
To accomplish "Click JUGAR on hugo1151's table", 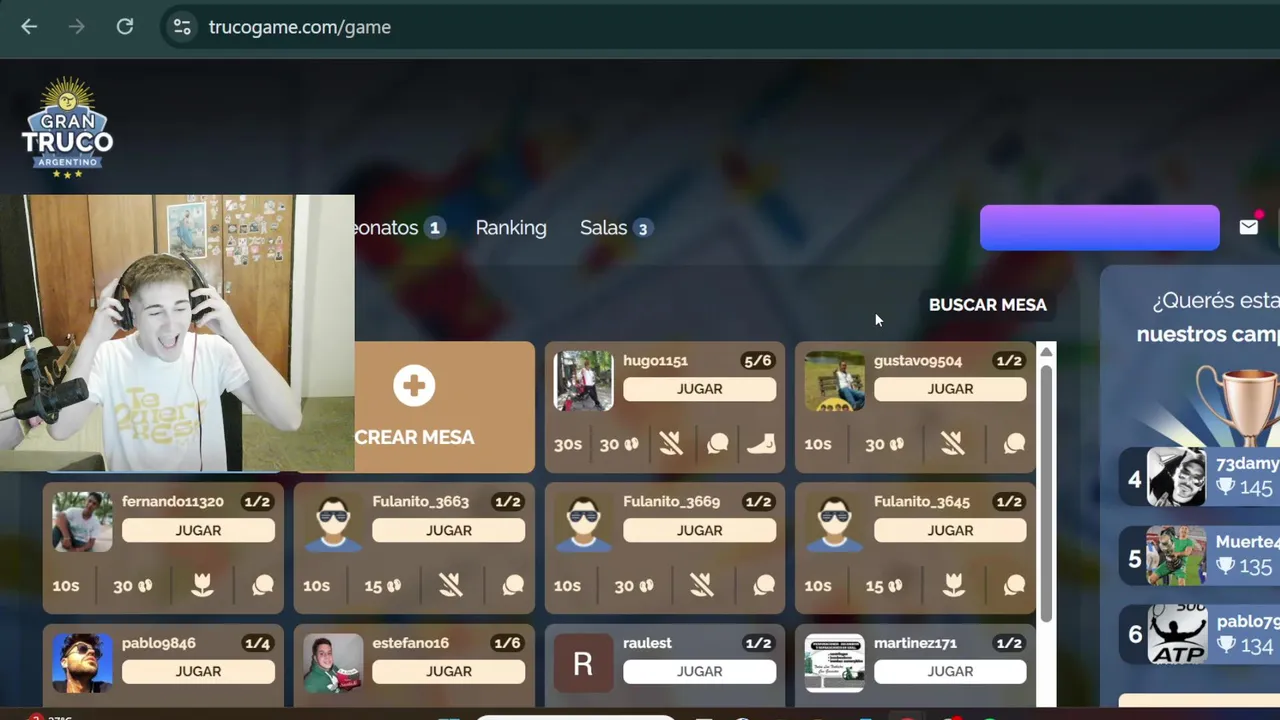I will click(699, 389).
